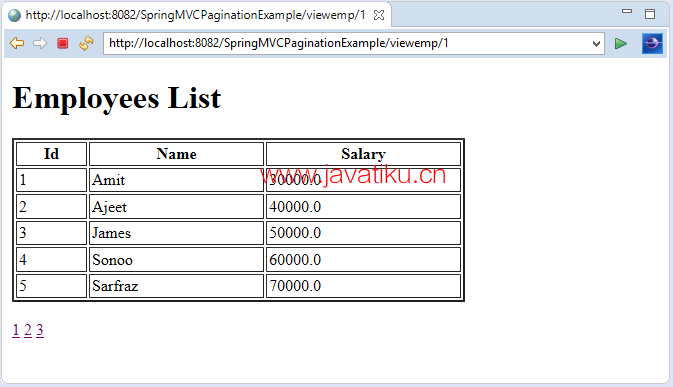673x387 pixels.
Task: Refresh the page with the refresh icon
Action: click(86, 43)
